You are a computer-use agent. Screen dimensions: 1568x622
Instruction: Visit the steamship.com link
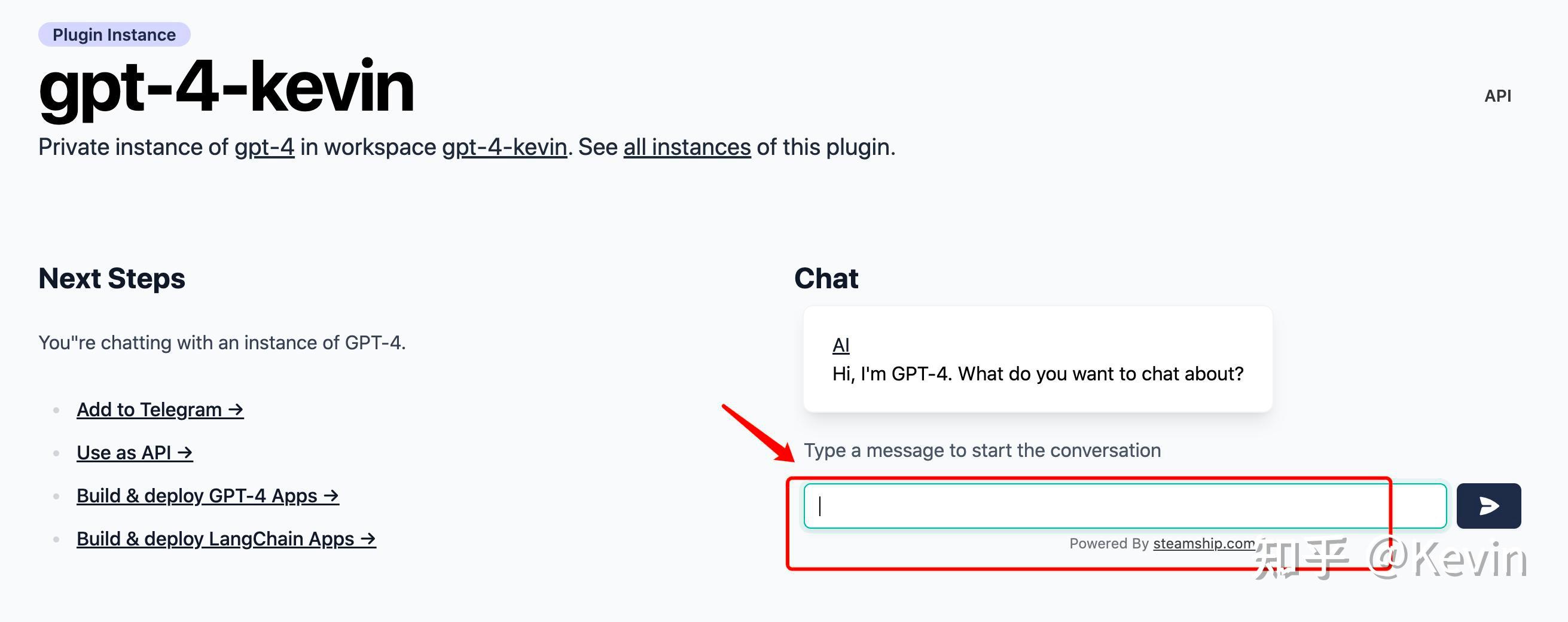tap(1203, 544)
